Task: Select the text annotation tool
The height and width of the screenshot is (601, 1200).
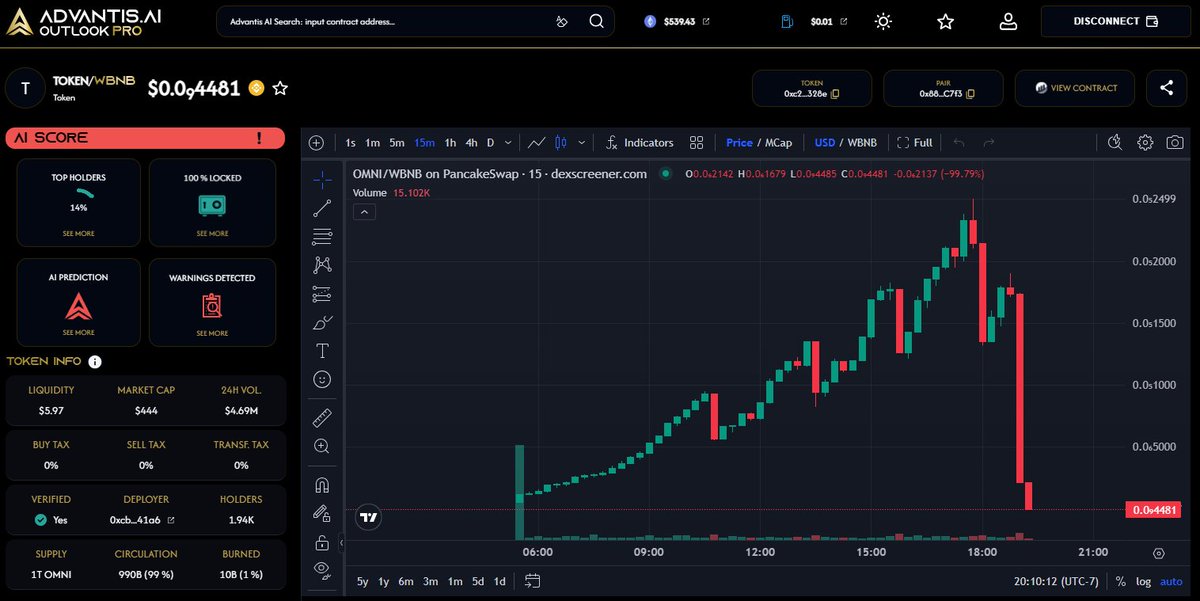Action: click(322, 351)
